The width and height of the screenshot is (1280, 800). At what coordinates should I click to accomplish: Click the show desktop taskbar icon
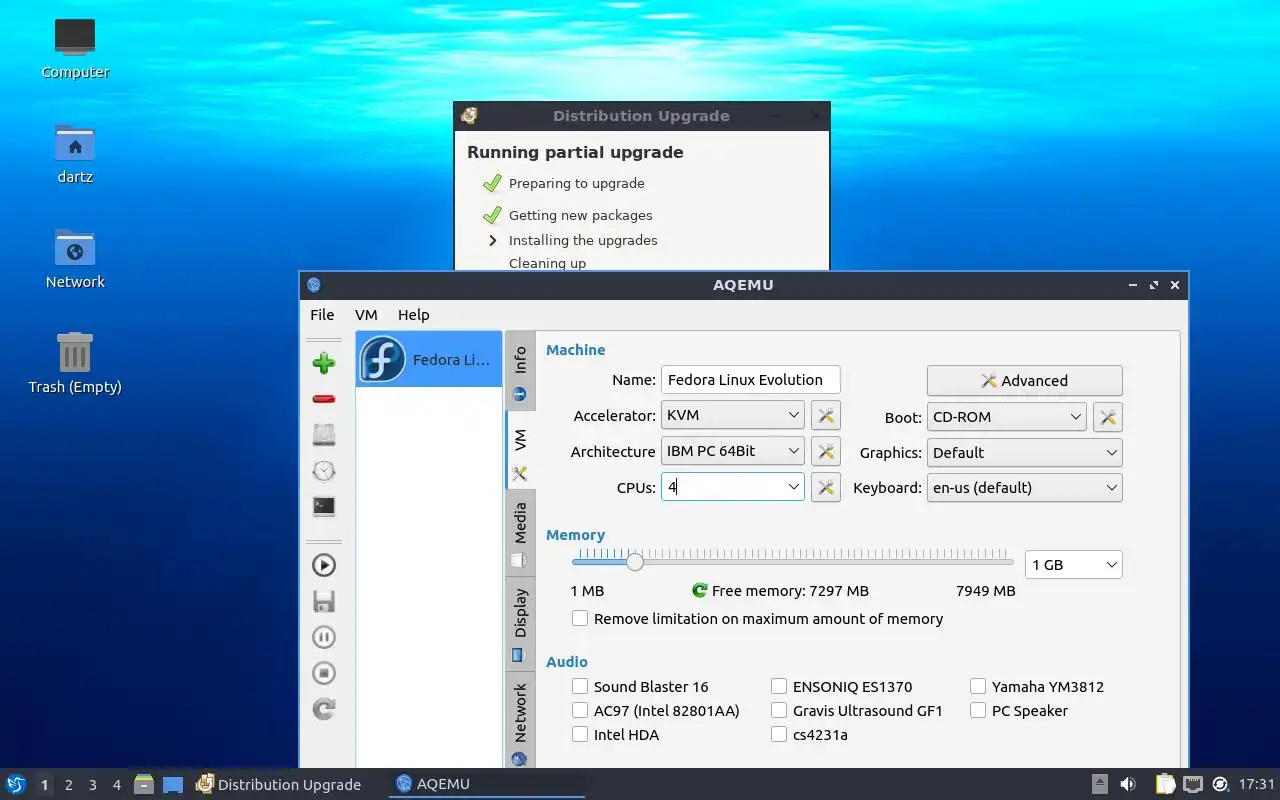pyautogui.click(x=173, y=784)
